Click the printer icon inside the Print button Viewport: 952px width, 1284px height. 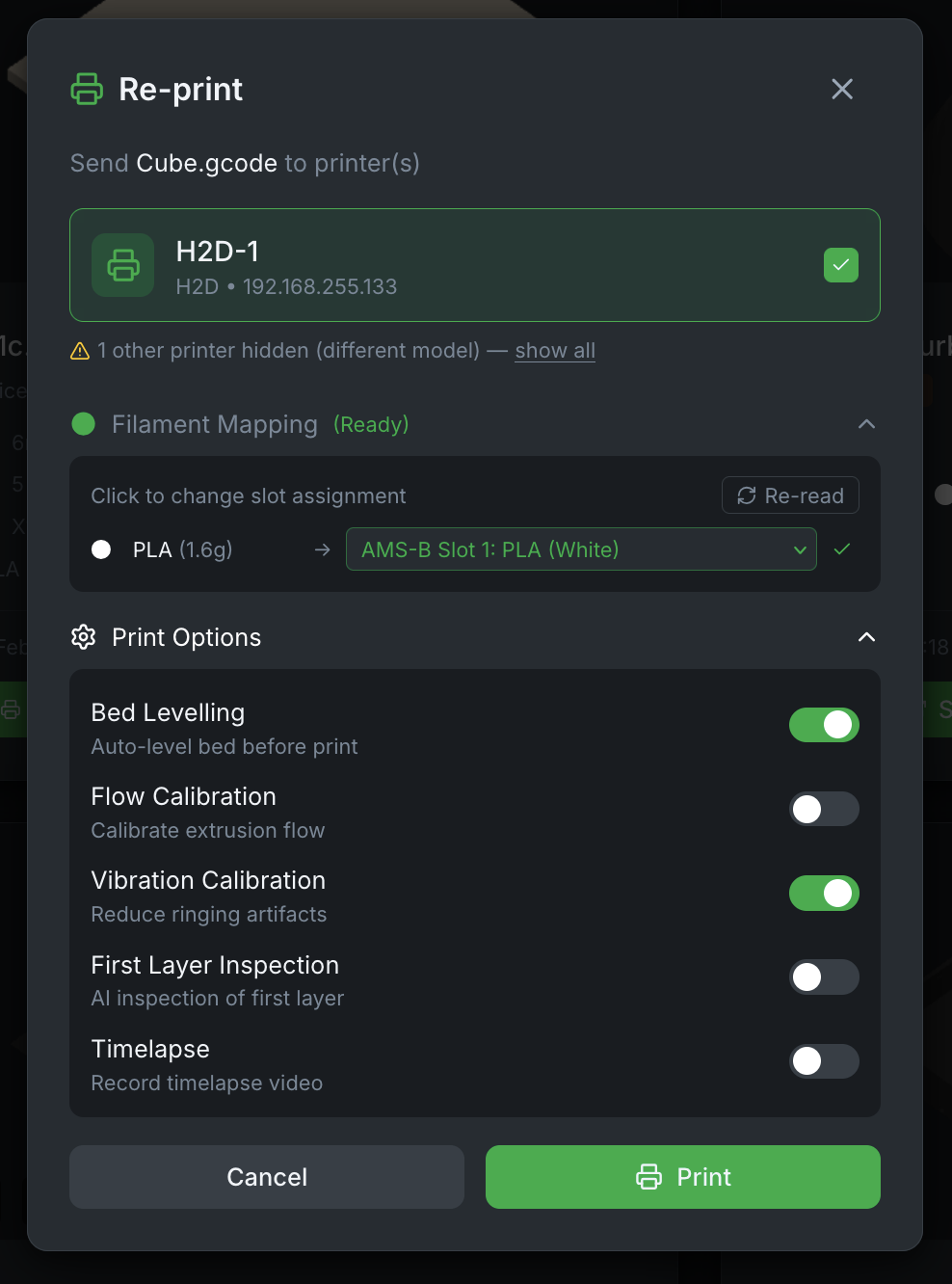649,1177
